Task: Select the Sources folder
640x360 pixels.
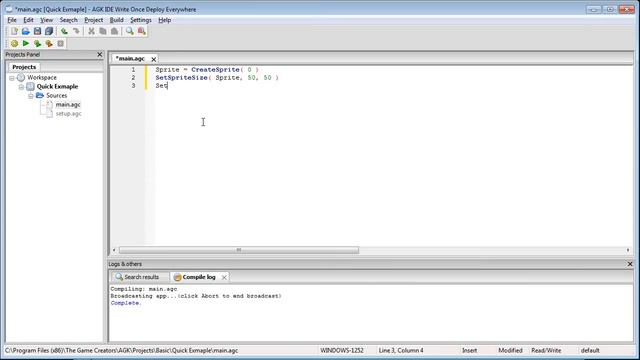Action: coord(56,96)
